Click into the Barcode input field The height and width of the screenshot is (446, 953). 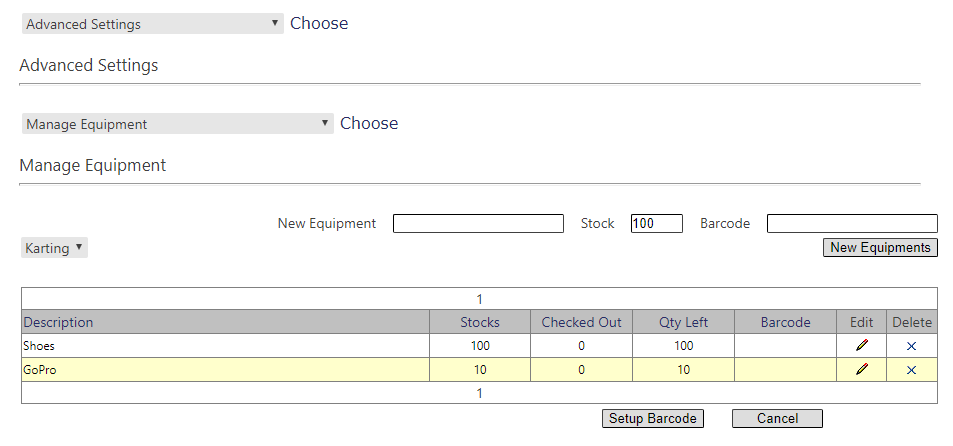click(852, 224)
